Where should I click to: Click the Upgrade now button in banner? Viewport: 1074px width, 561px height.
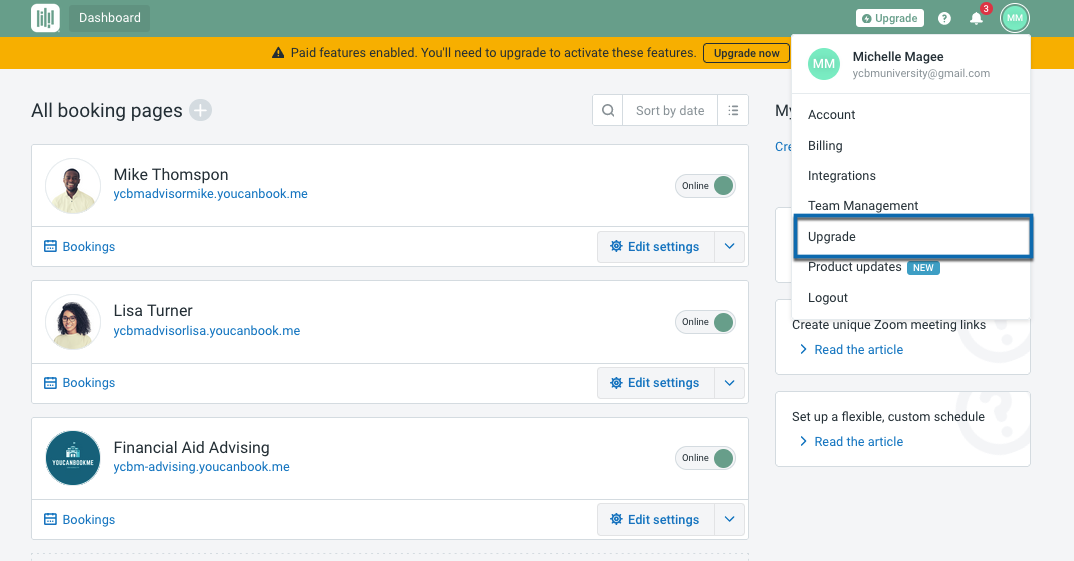tap(746, 53)
